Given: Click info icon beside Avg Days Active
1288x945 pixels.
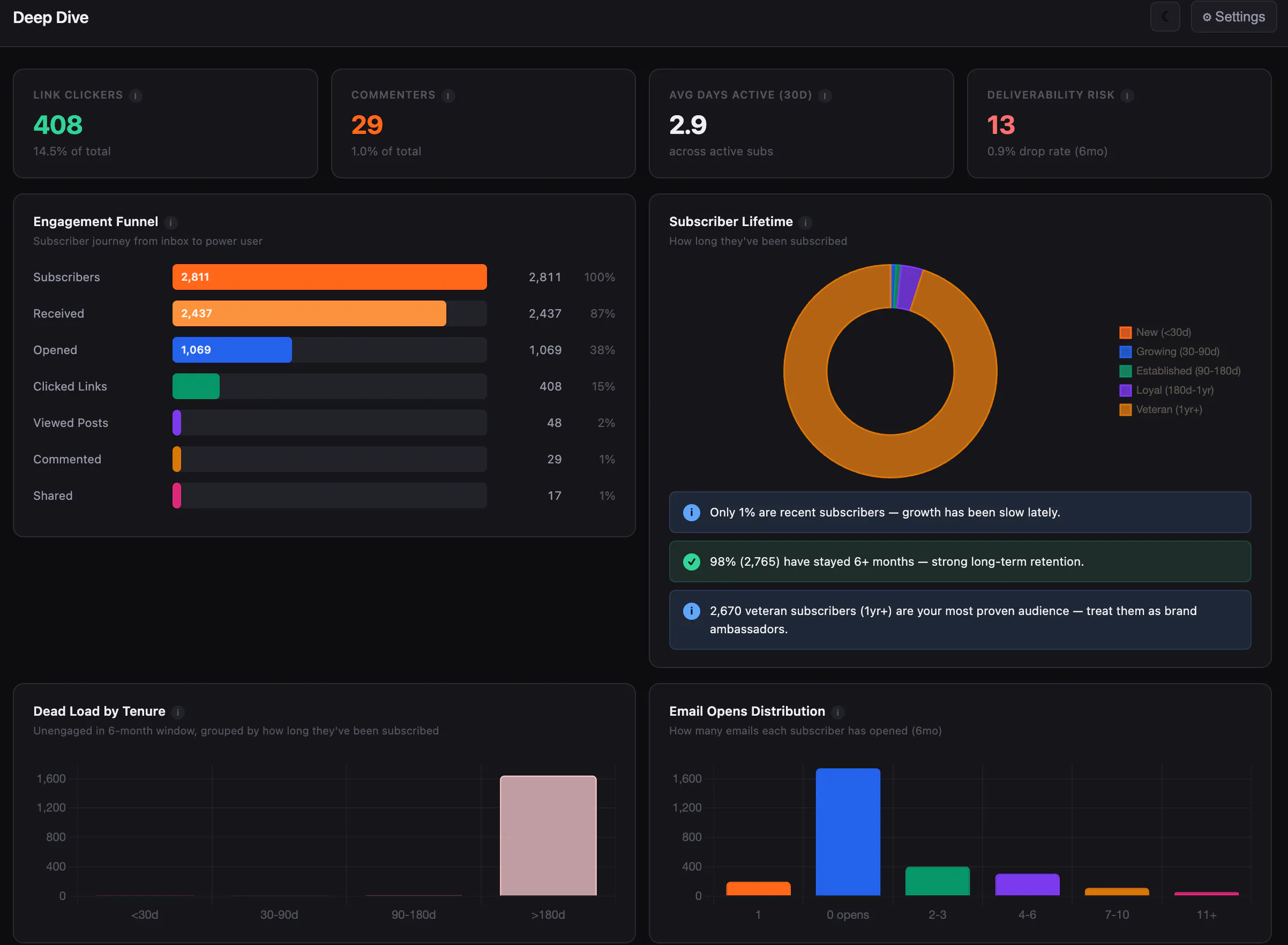Looking at the screenshot, I should coord(825,95).
